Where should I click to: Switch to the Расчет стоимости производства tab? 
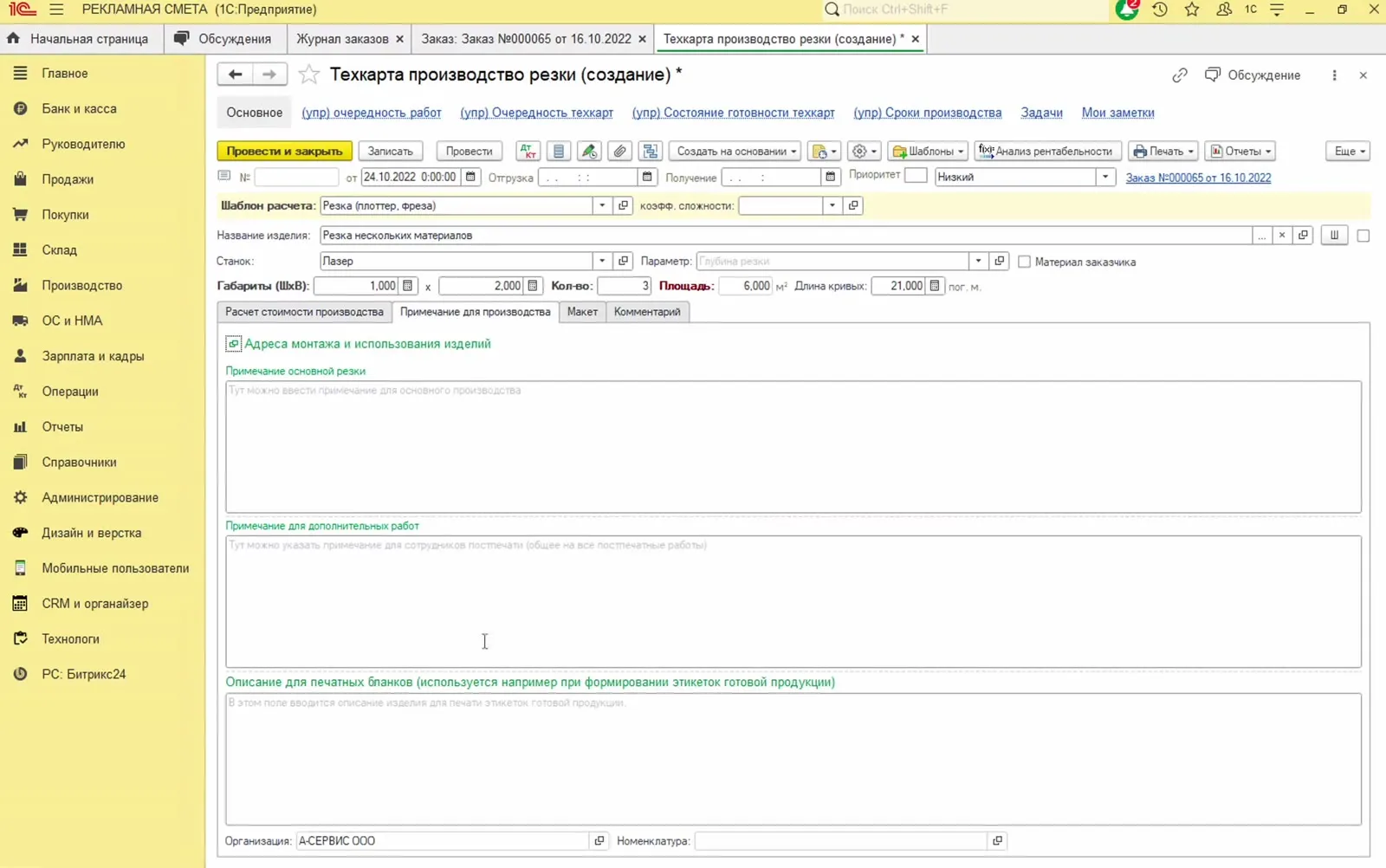point(304,312)
